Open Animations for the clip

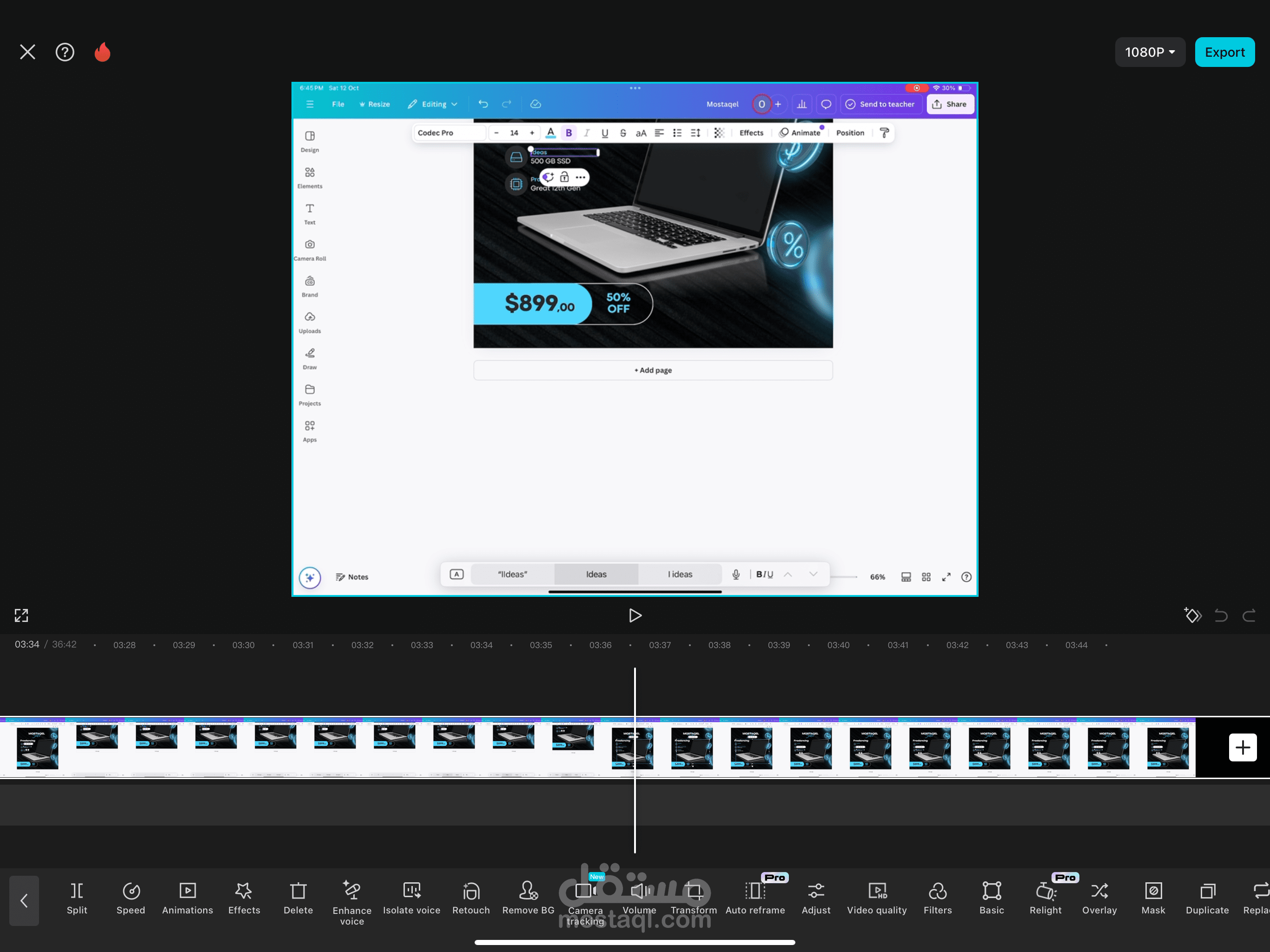click(x=187, y=898)
